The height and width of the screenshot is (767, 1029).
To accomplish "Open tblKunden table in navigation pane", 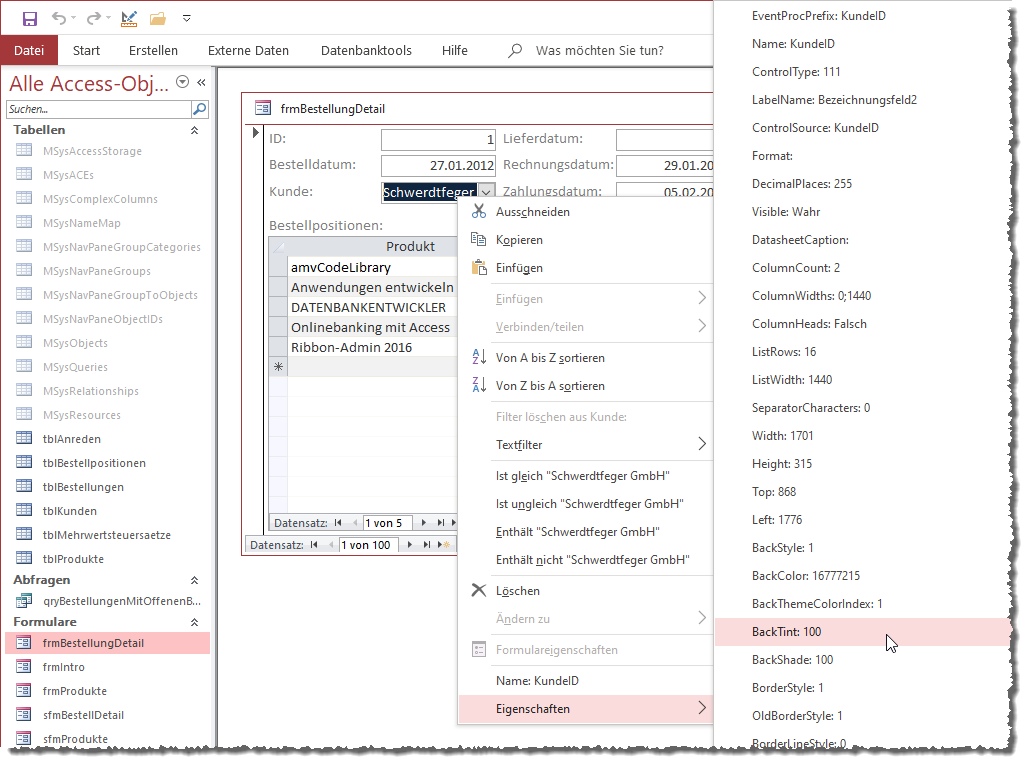I will [x=70, y=511].
